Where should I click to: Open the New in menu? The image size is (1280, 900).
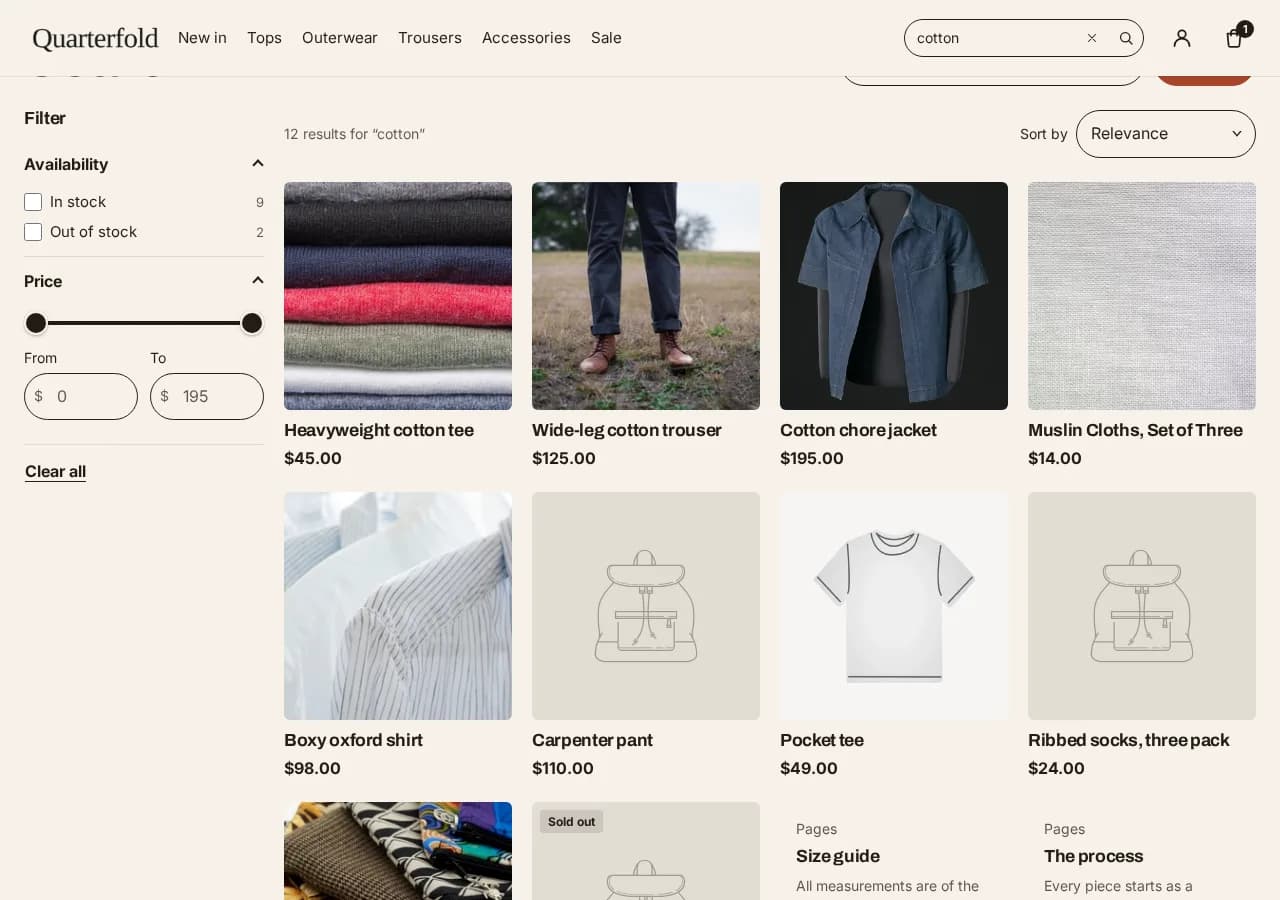[202, 38]
